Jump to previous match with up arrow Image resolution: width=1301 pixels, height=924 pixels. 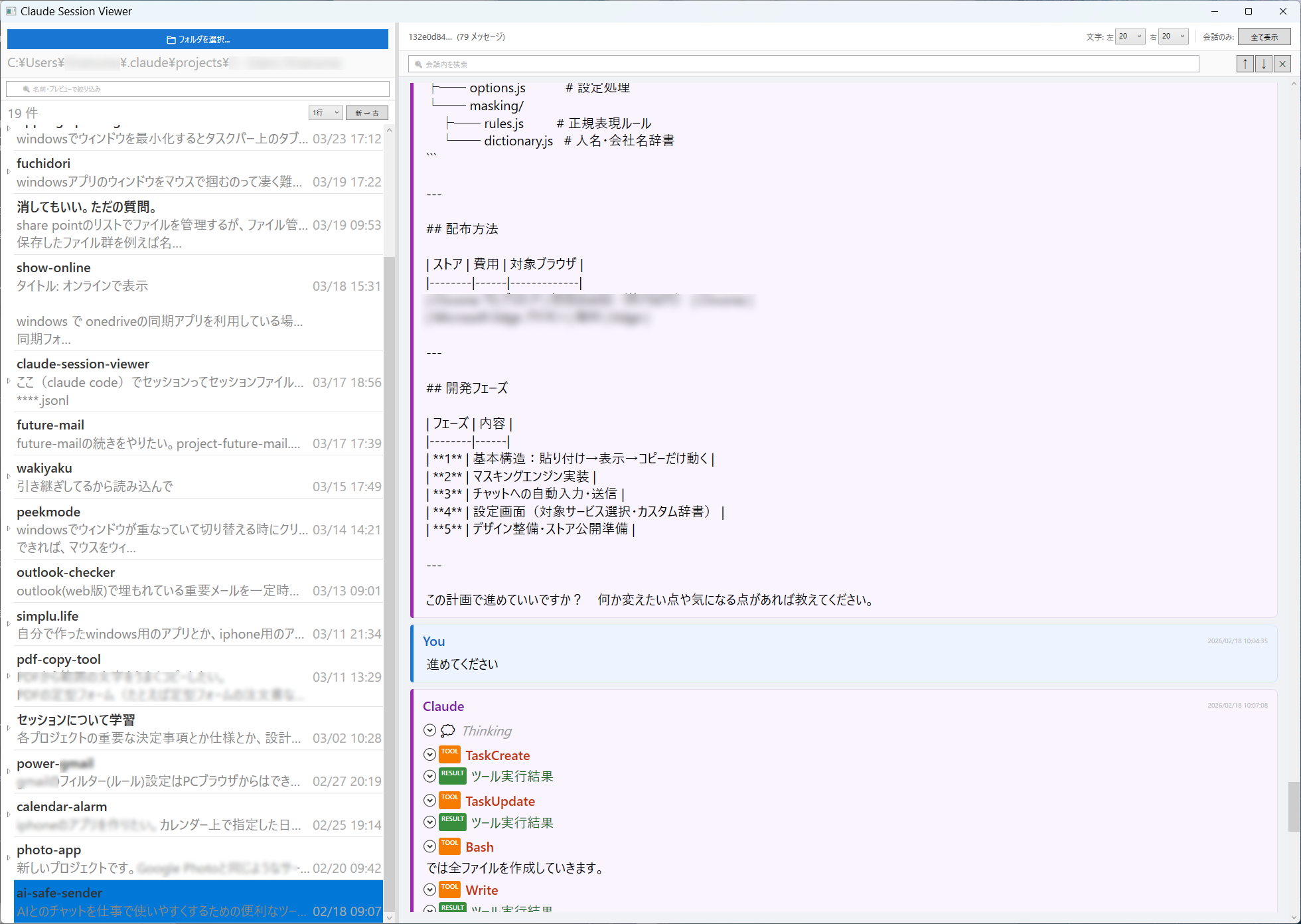1245,63
